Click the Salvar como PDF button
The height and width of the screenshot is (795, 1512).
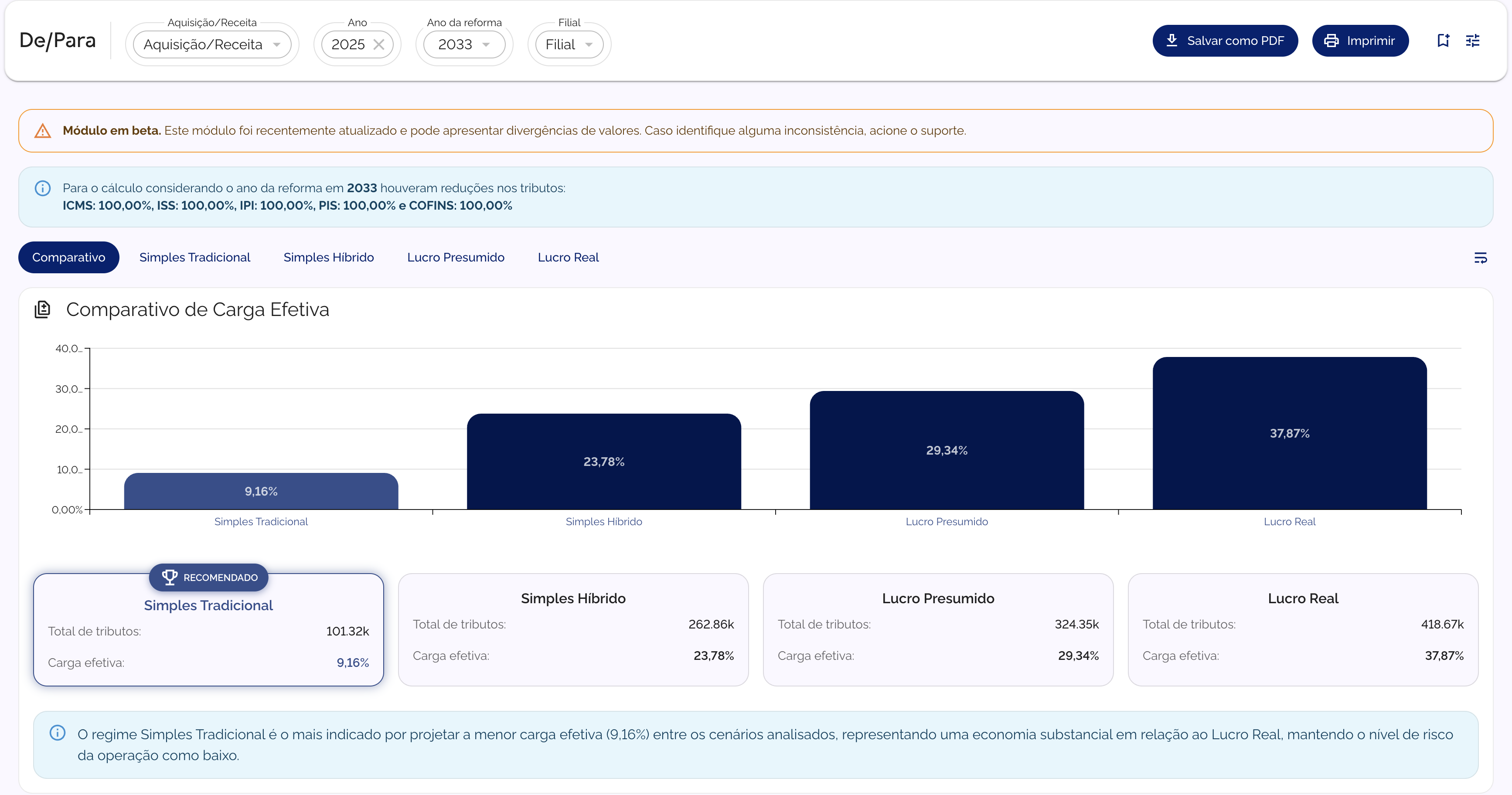pos(1225,41)
